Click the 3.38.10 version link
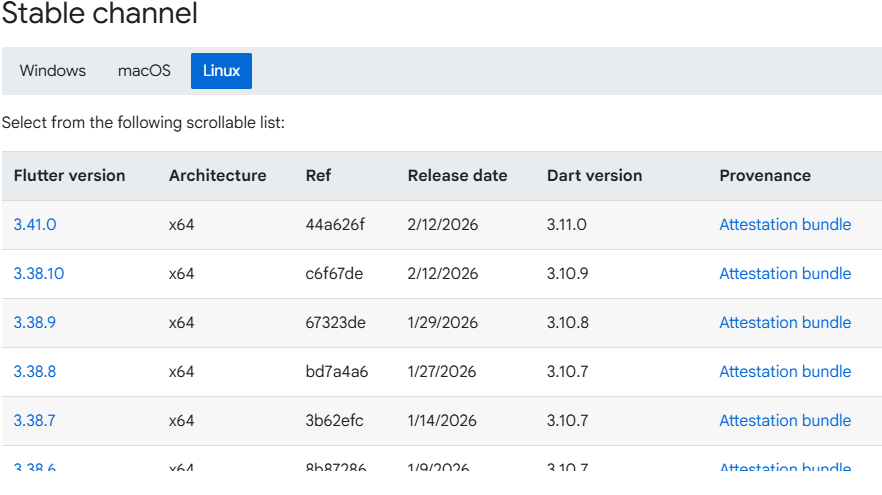The image size is (882, 495). point(39,274)
